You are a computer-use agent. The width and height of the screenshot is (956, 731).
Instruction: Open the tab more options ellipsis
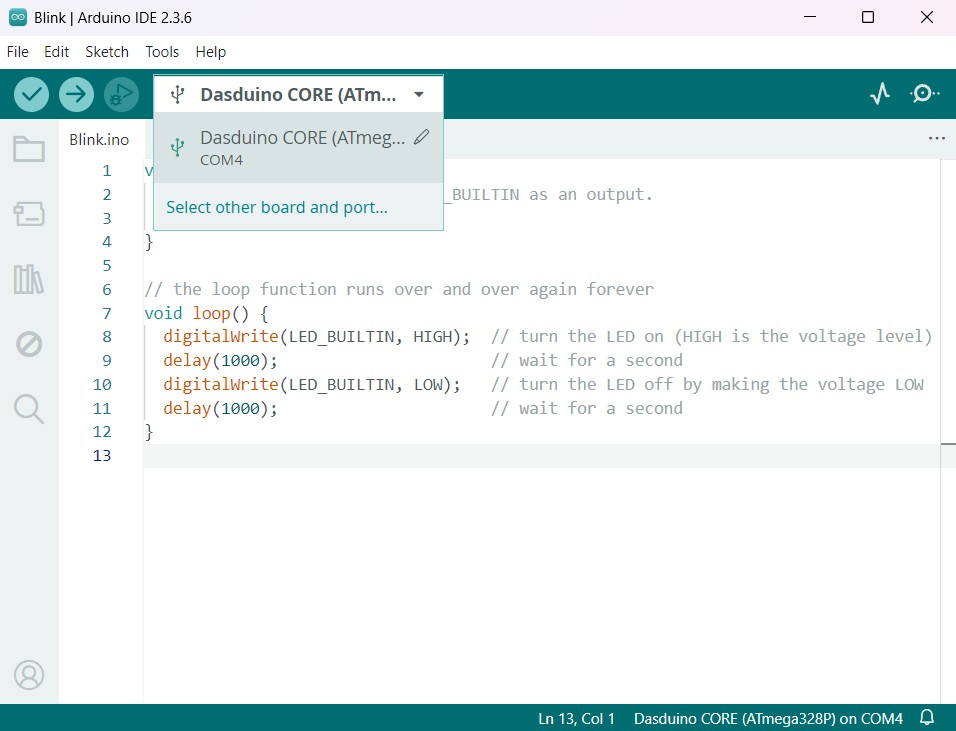(x=936, y=139)
